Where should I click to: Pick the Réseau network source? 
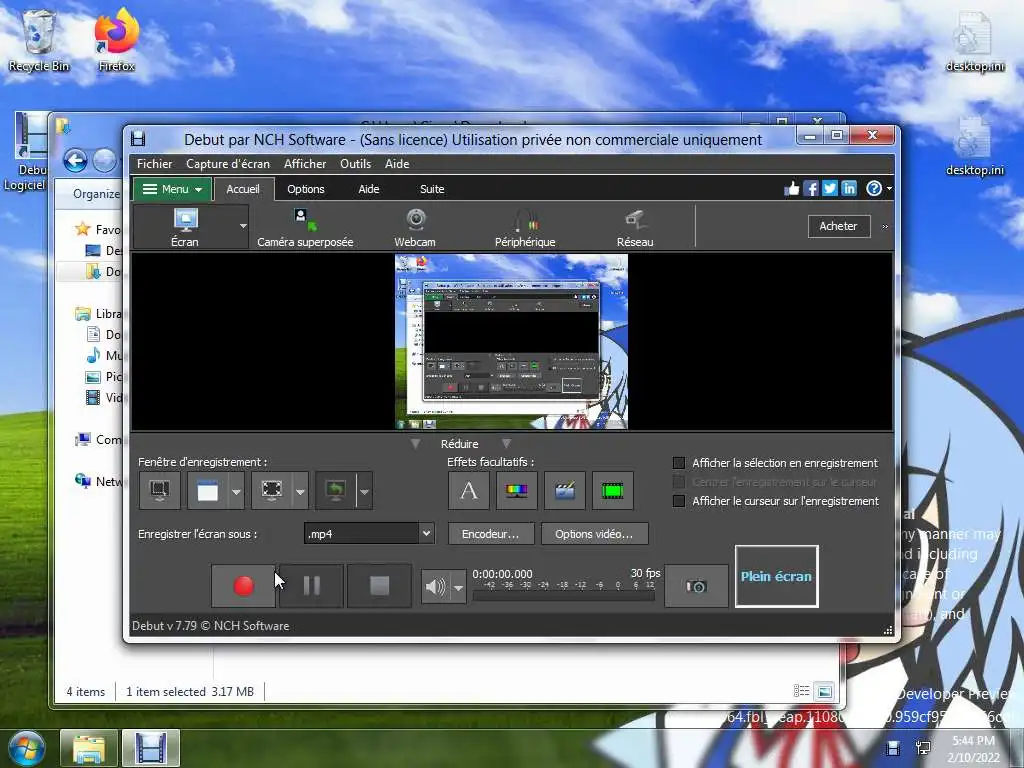click(635, 227)
